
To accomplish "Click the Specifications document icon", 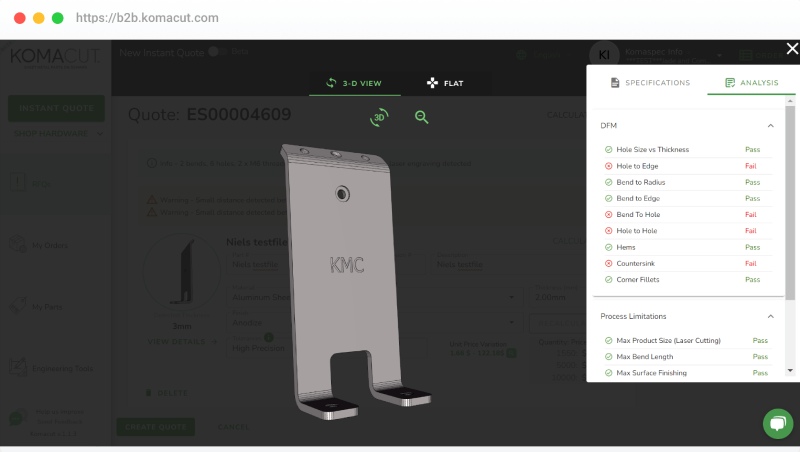I will point(615,83).
